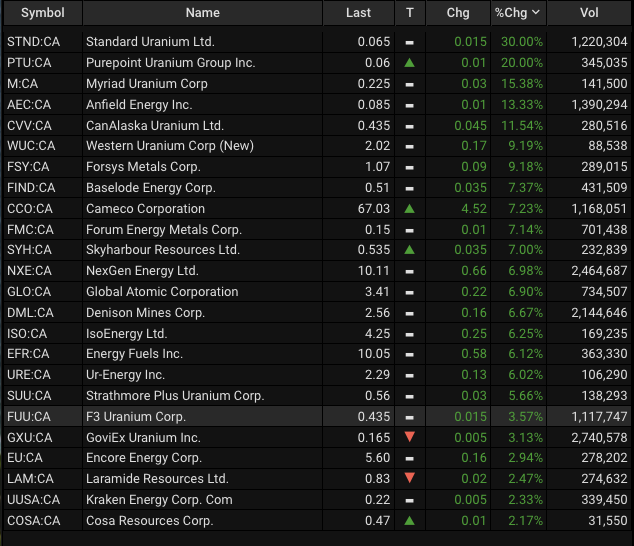The image size is (634, 546).
Task: Sort by the Chg column header
Action: 458,13
